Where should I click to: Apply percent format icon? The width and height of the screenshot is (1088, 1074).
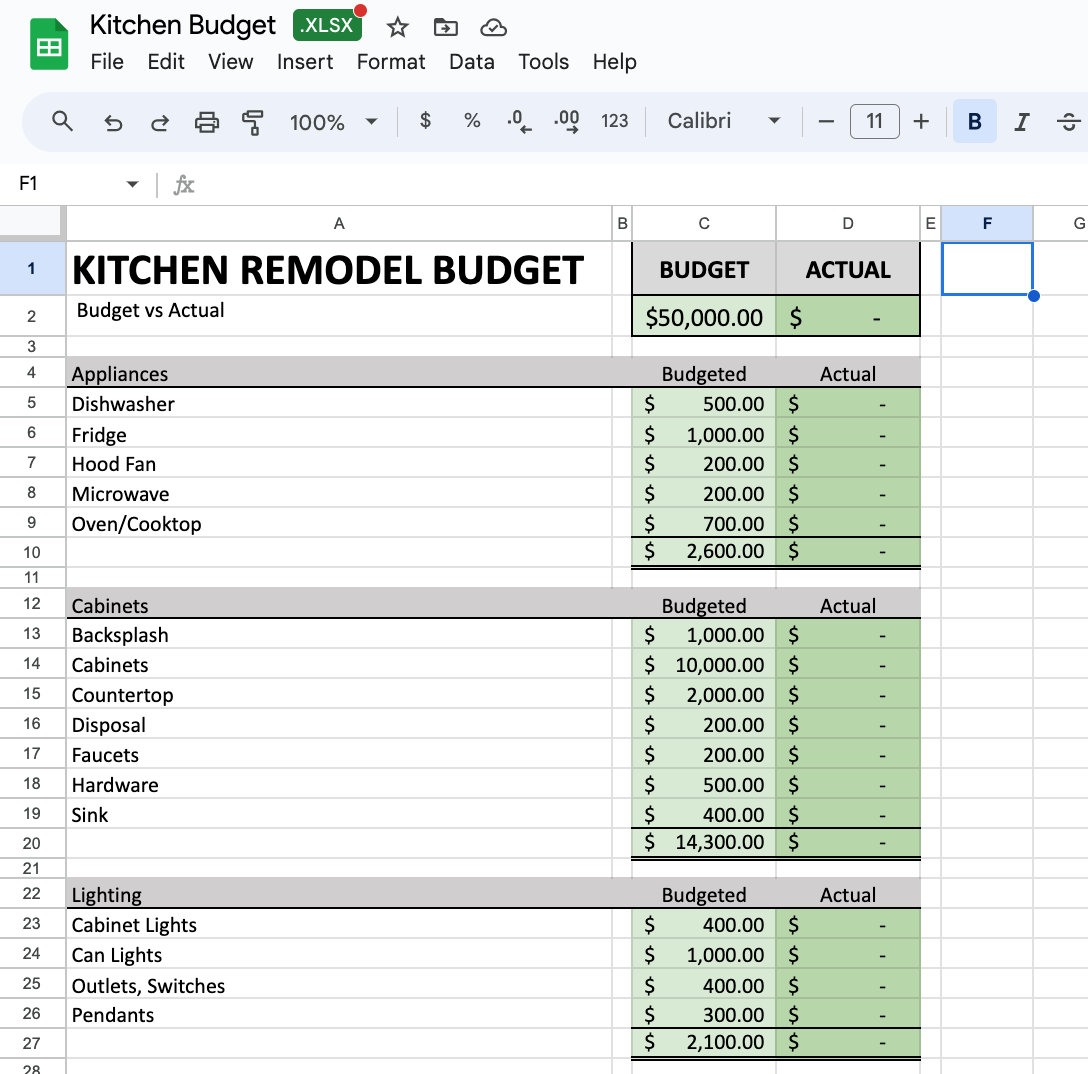[471, 121]
